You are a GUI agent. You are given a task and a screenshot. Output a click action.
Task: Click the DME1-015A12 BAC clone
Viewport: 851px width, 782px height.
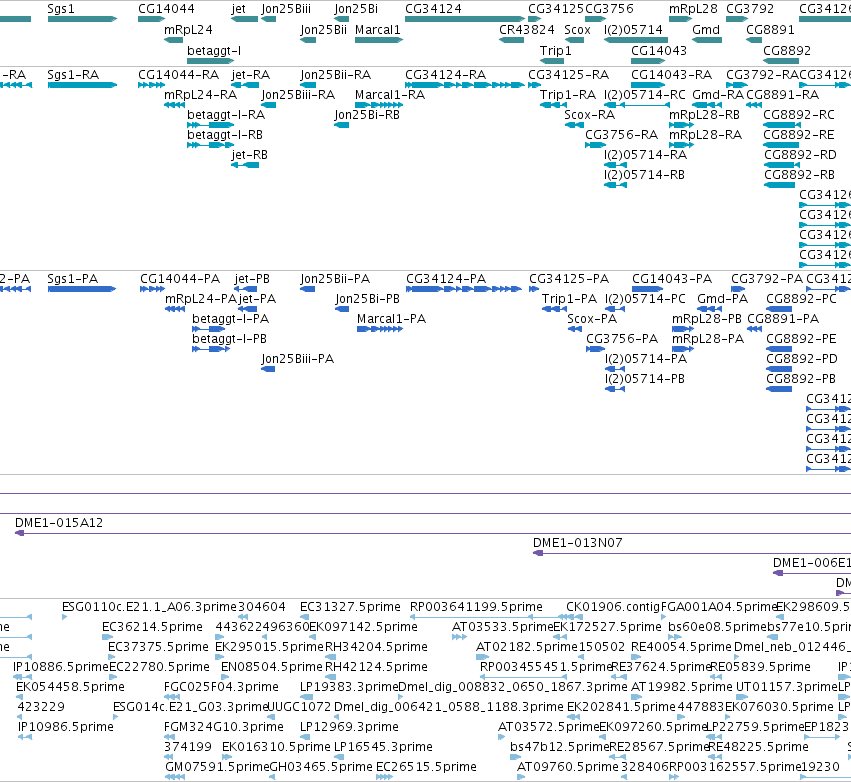coord(433,533)
